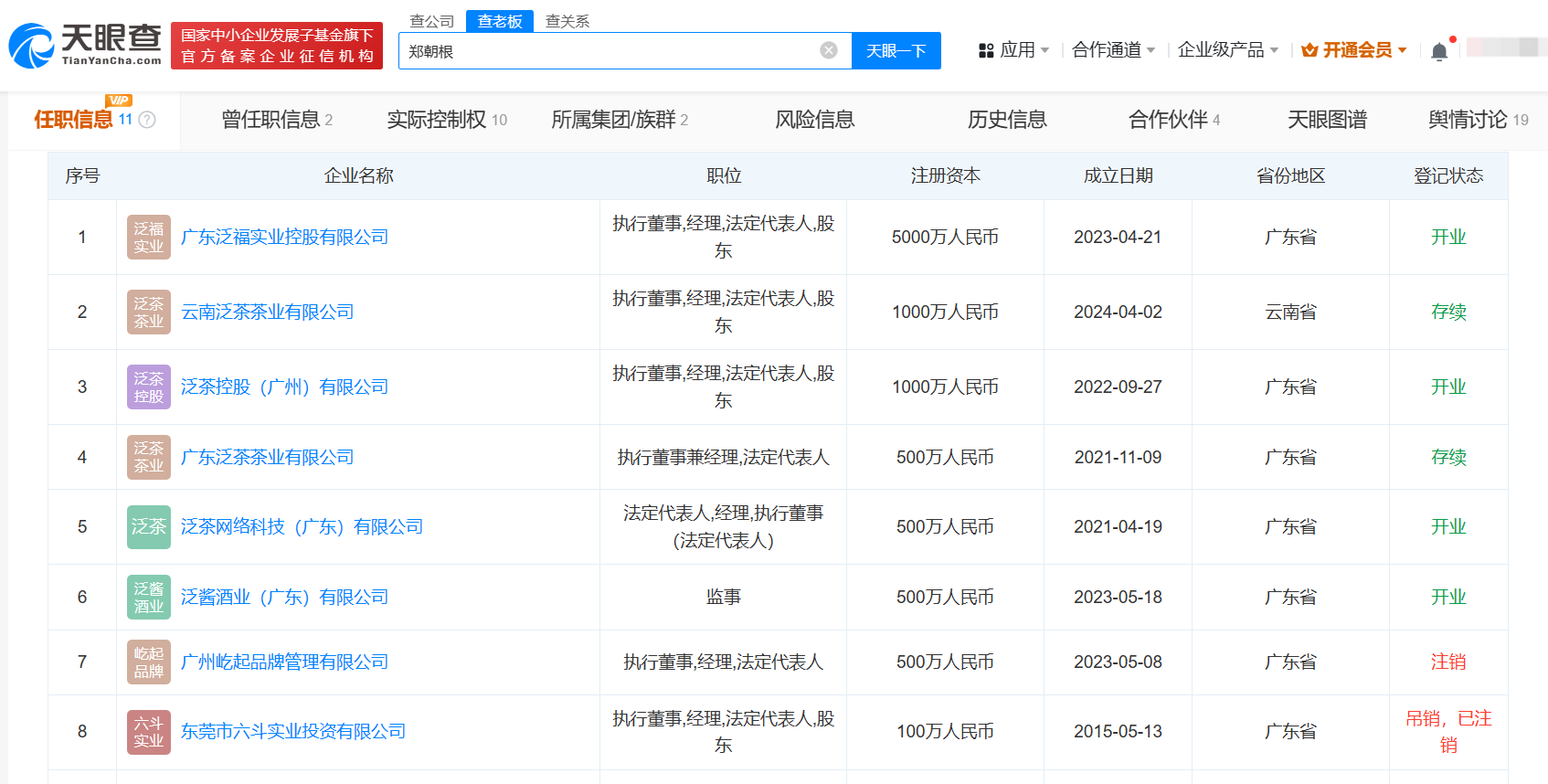Click the 企业名称 column header
Viewport: 1548px width, 784px height.
[358, 176]
